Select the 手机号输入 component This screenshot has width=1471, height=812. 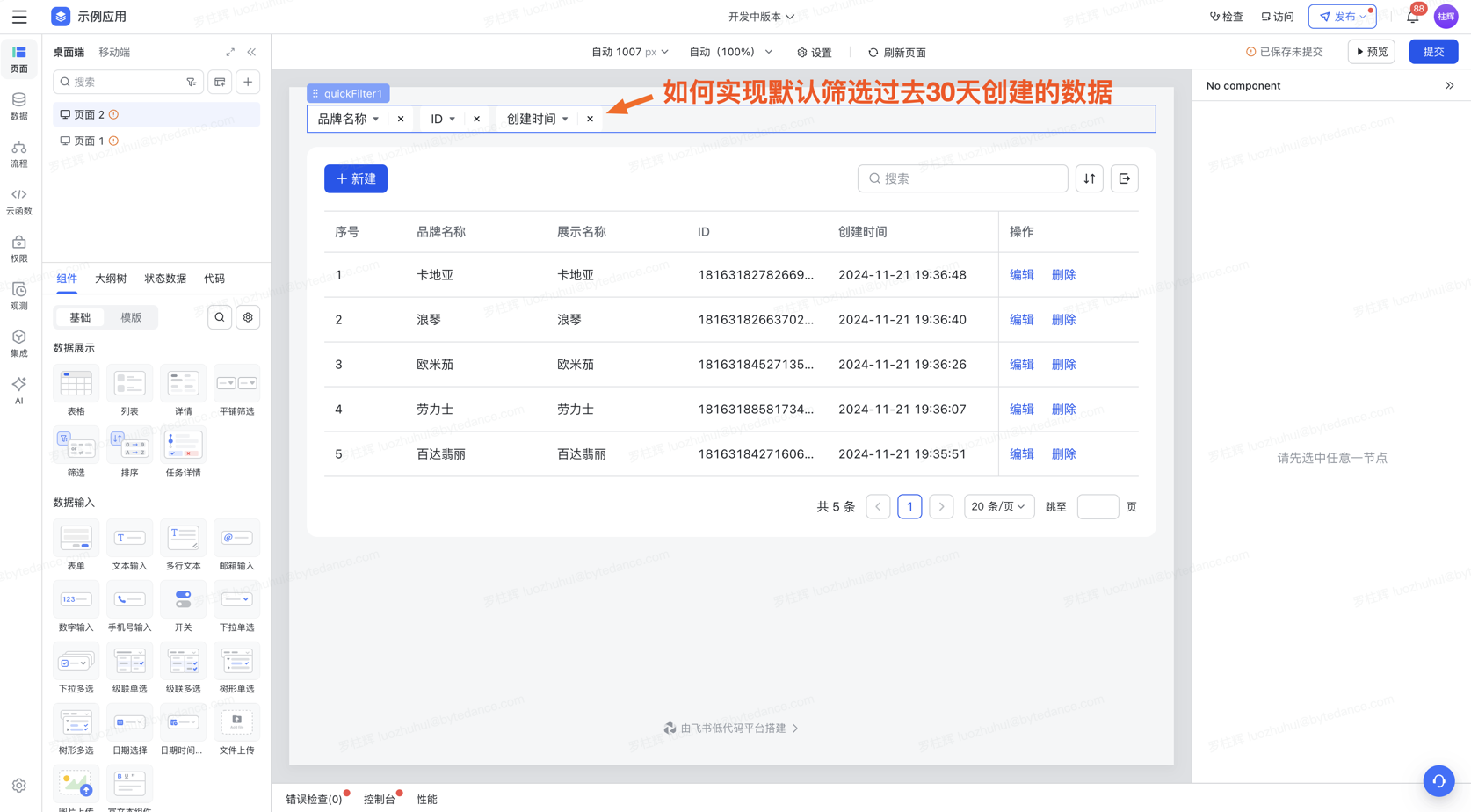click(x=130, y=607)
